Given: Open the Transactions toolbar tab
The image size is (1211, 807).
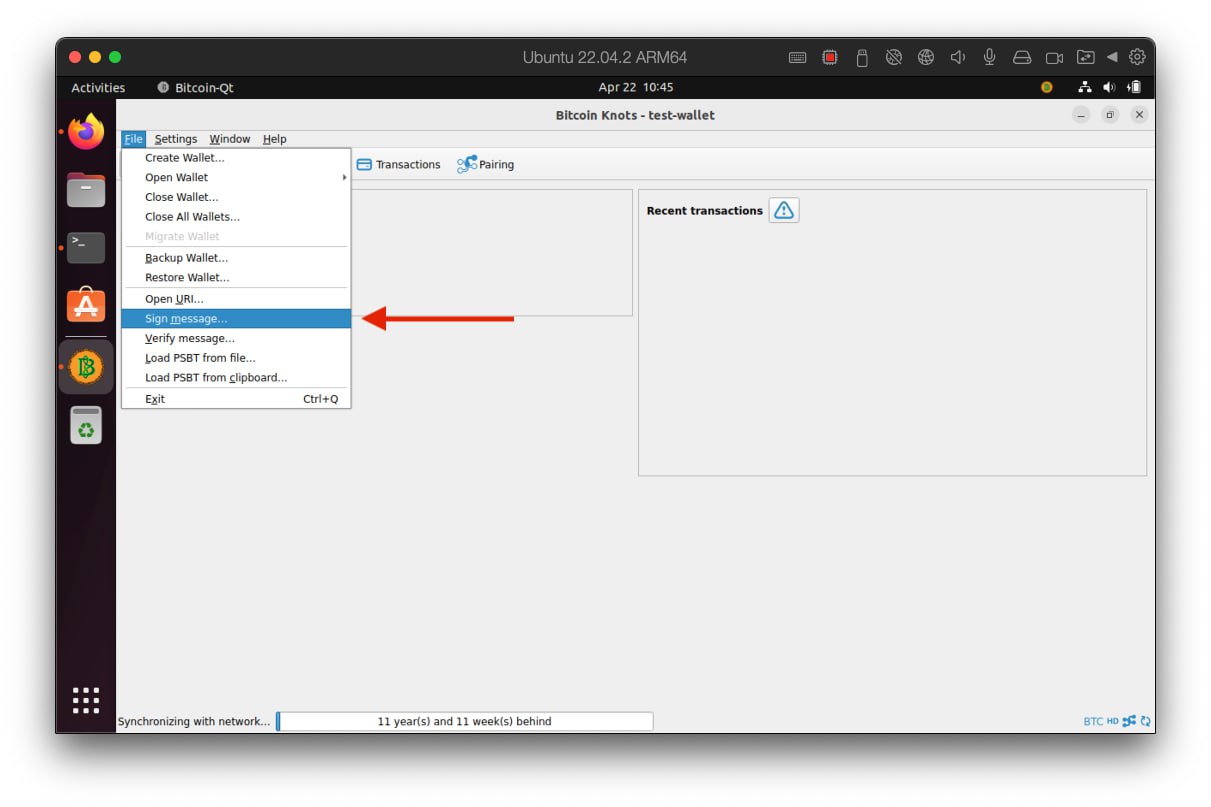Looking at the screenshot, I should (x=398, y=164).
